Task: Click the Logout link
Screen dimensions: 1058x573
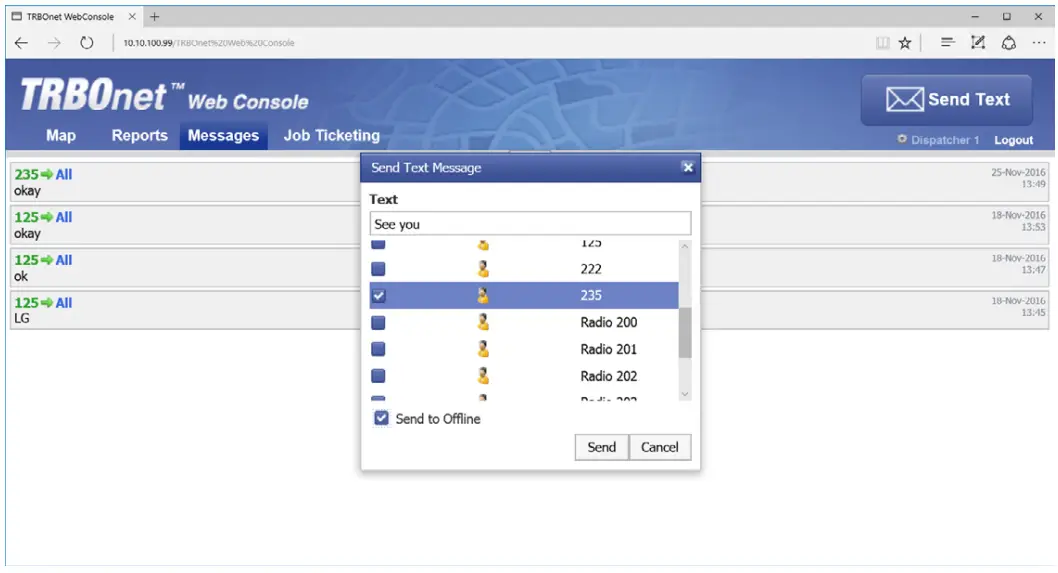Action: (1013, 141)
